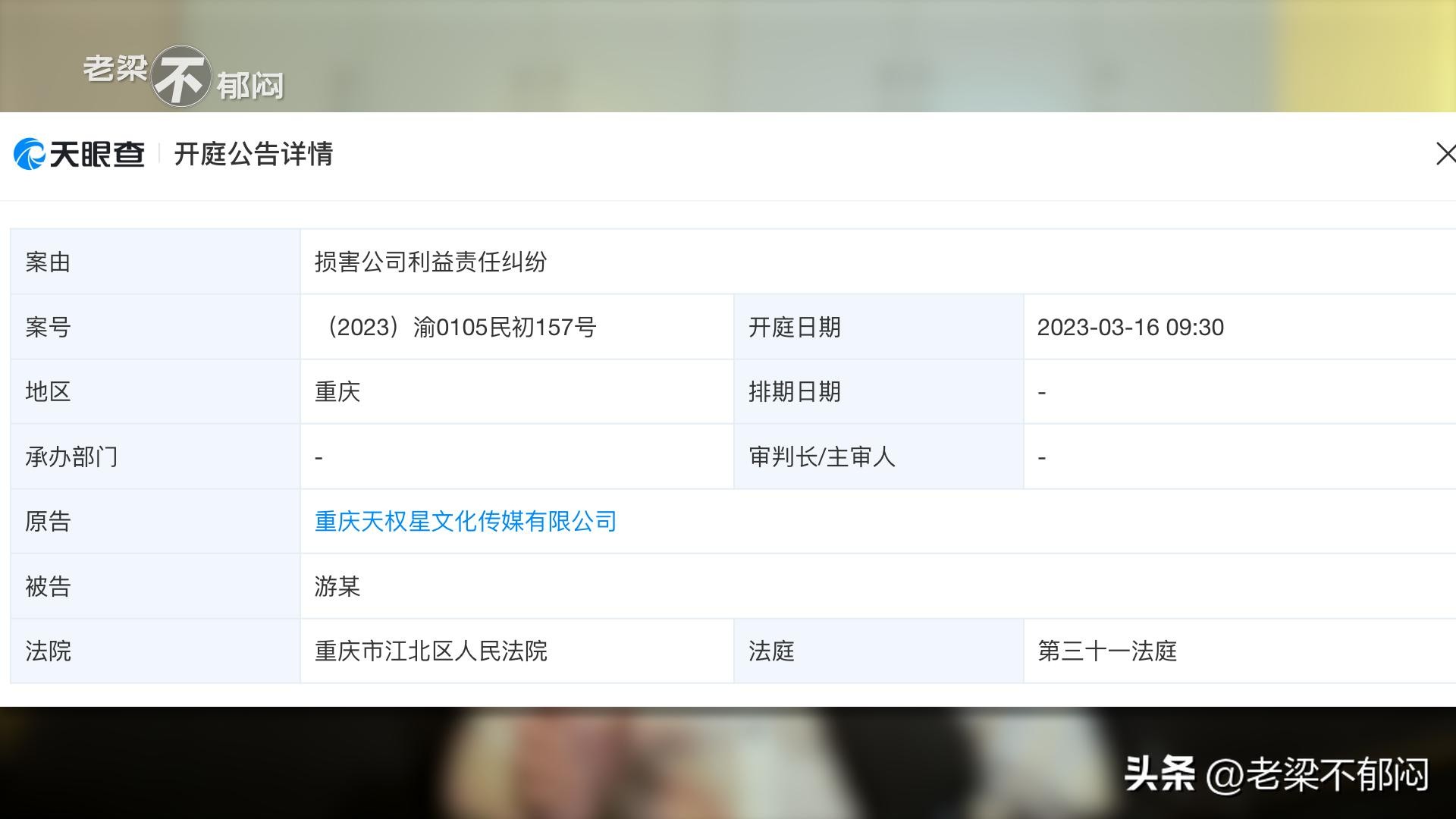Click the 天眼查 logo icon
Screen dimensions: 1456x819
click(30, 154)
